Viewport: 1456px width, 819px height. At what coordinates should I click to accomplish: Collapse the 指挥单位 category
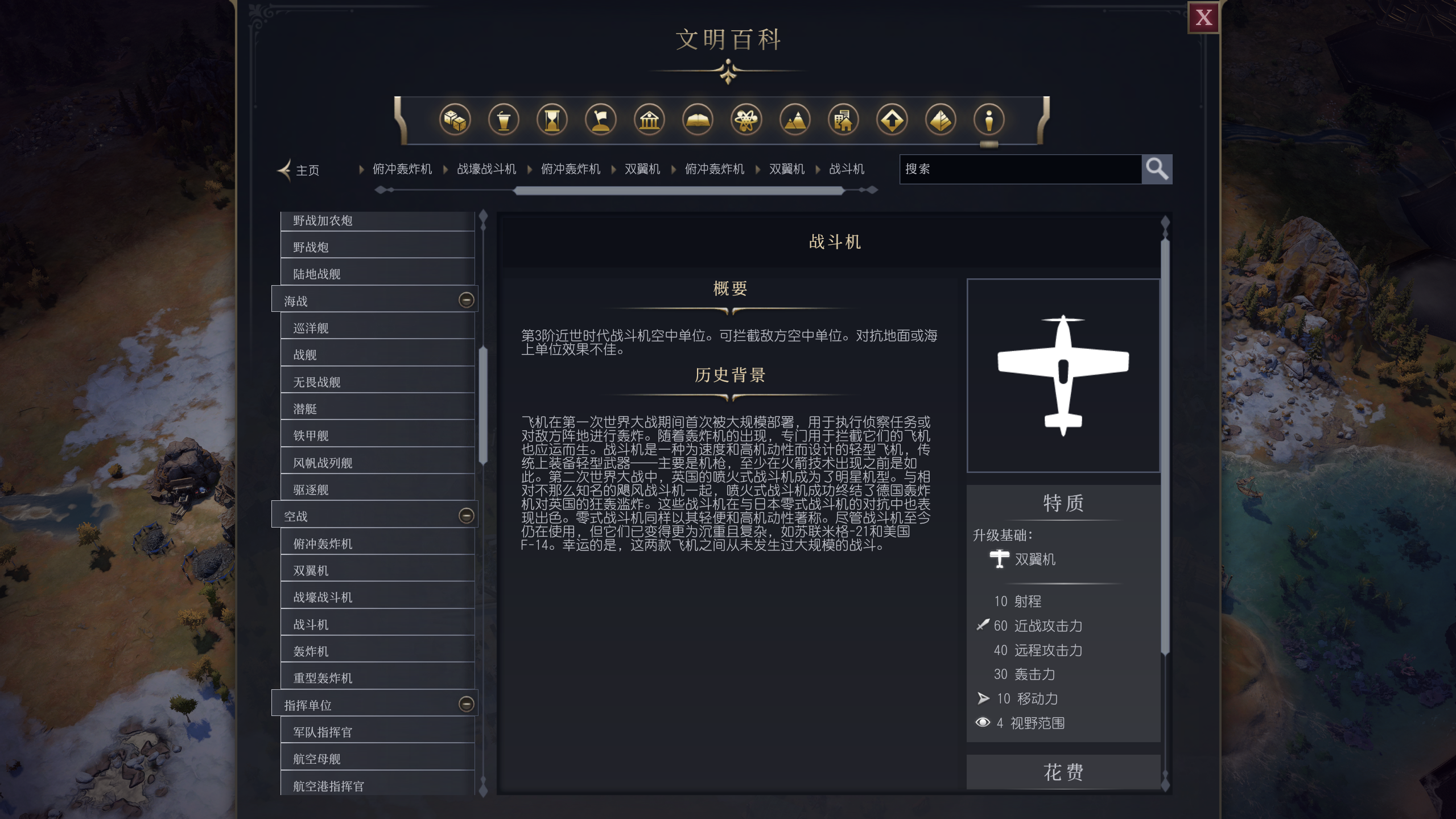[466, 705]
